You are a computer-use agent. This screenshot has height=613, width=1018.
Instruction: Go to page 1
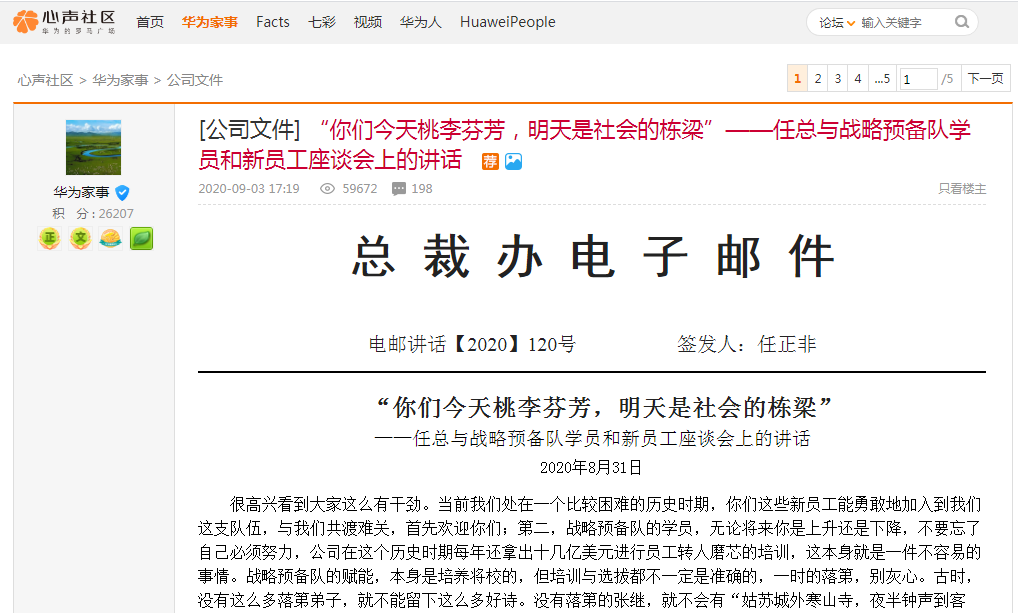[797, 79]
